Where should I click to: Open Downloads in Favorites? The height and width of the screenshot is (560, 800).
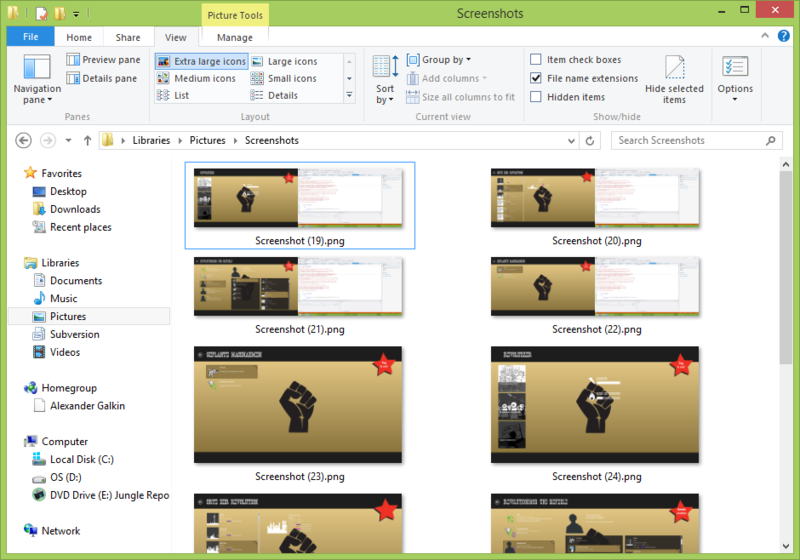point(67,209)
